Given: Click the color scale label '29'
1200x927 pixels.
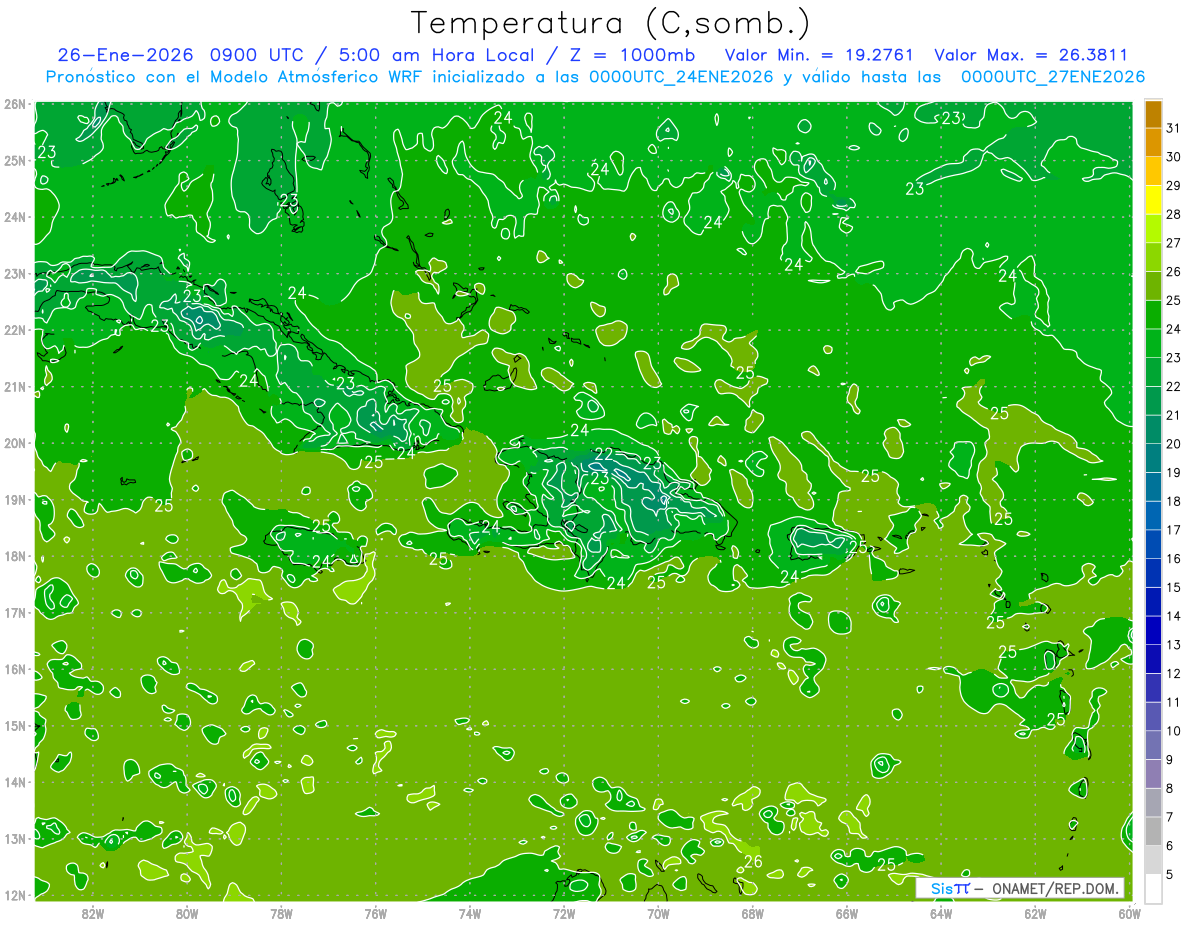Looking at the screenshot, I should [1173, 185].
